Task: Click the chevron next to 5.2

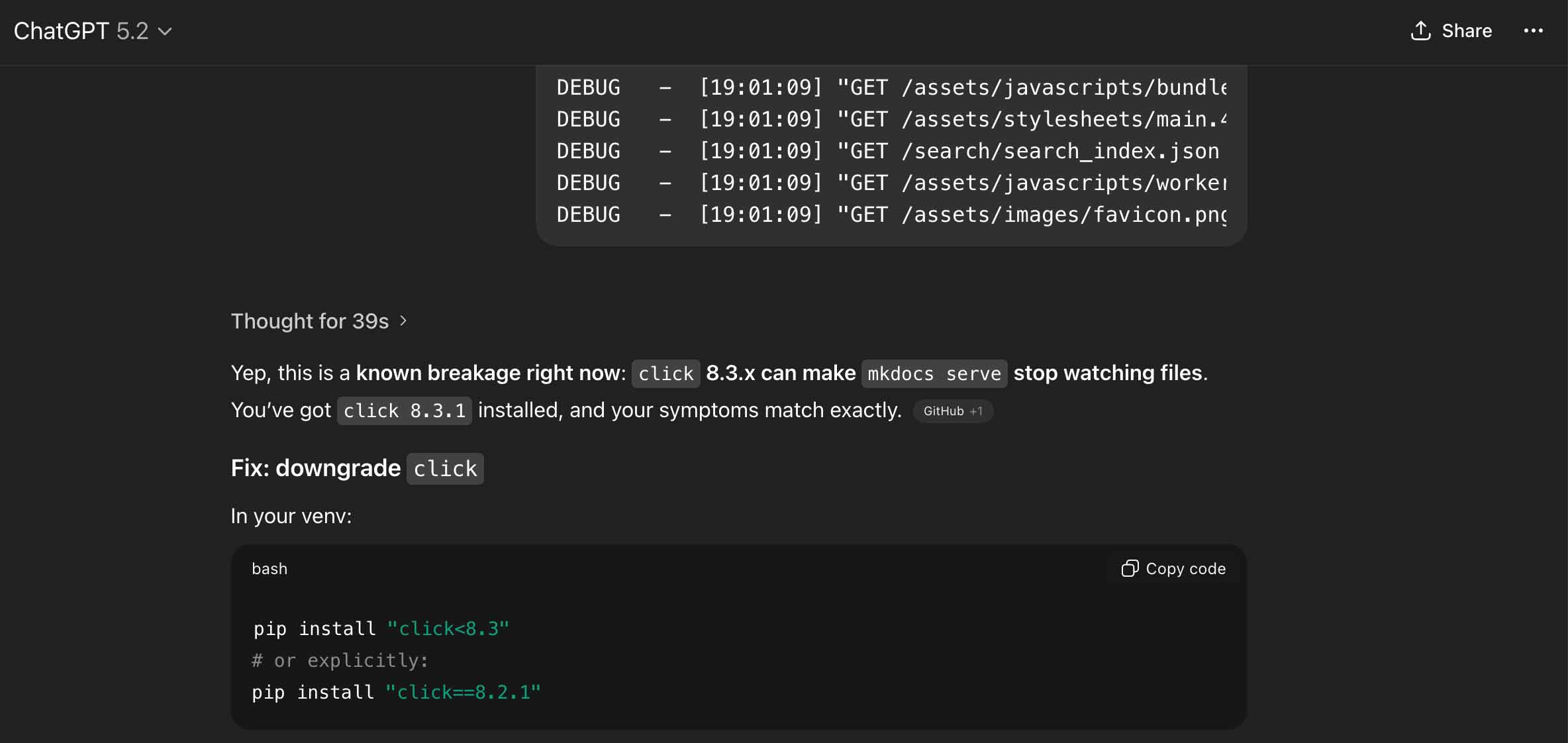Action: [x=166, y=31]
